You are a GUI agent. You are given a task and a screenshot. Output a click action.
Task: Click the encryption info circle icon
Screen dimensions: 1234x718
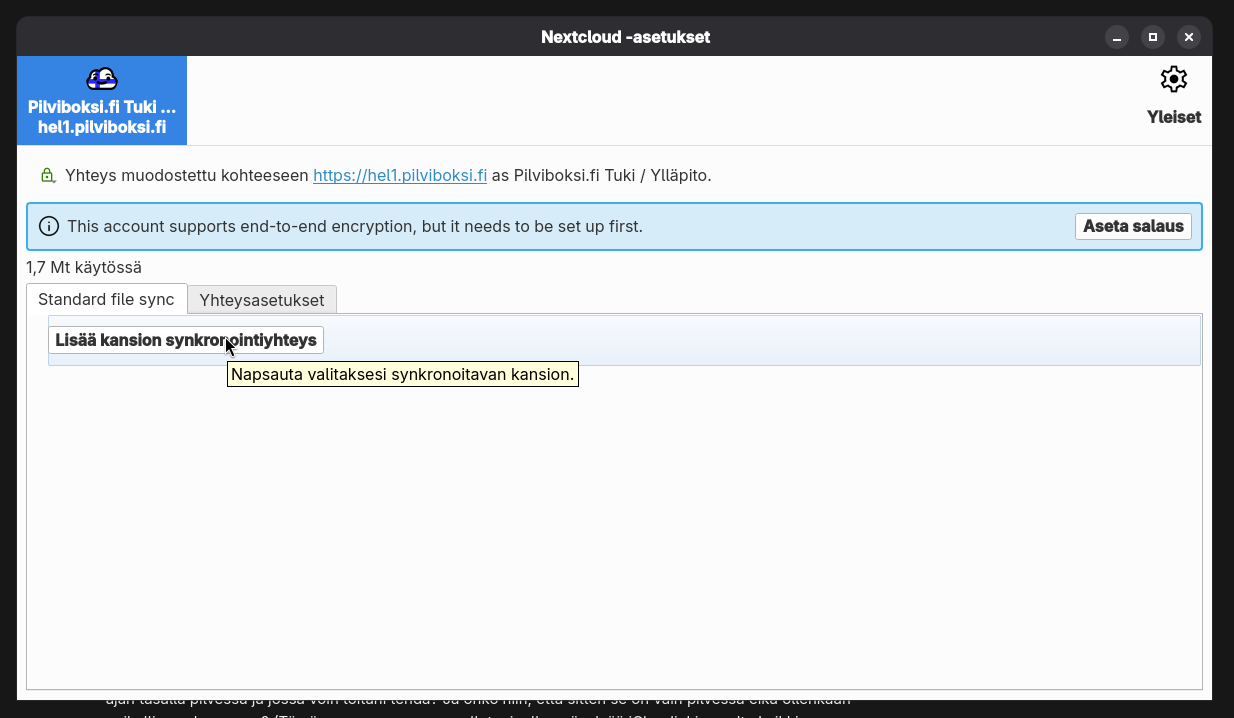(x=49, y=226)
